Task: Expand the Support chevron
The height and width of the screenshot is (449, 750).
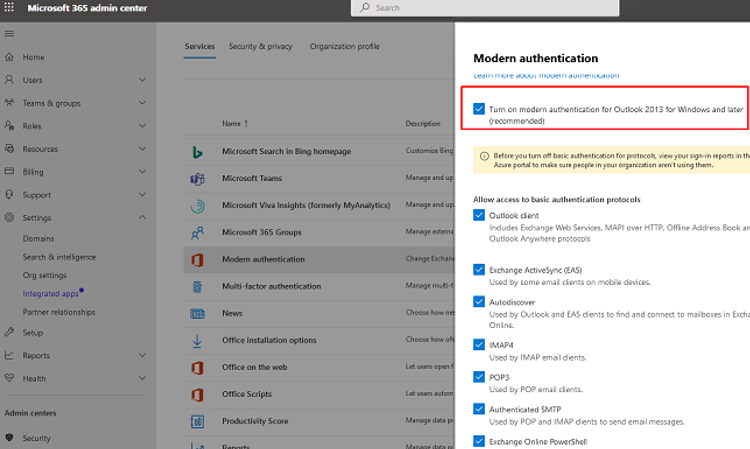Action: [x=142, y=194]
